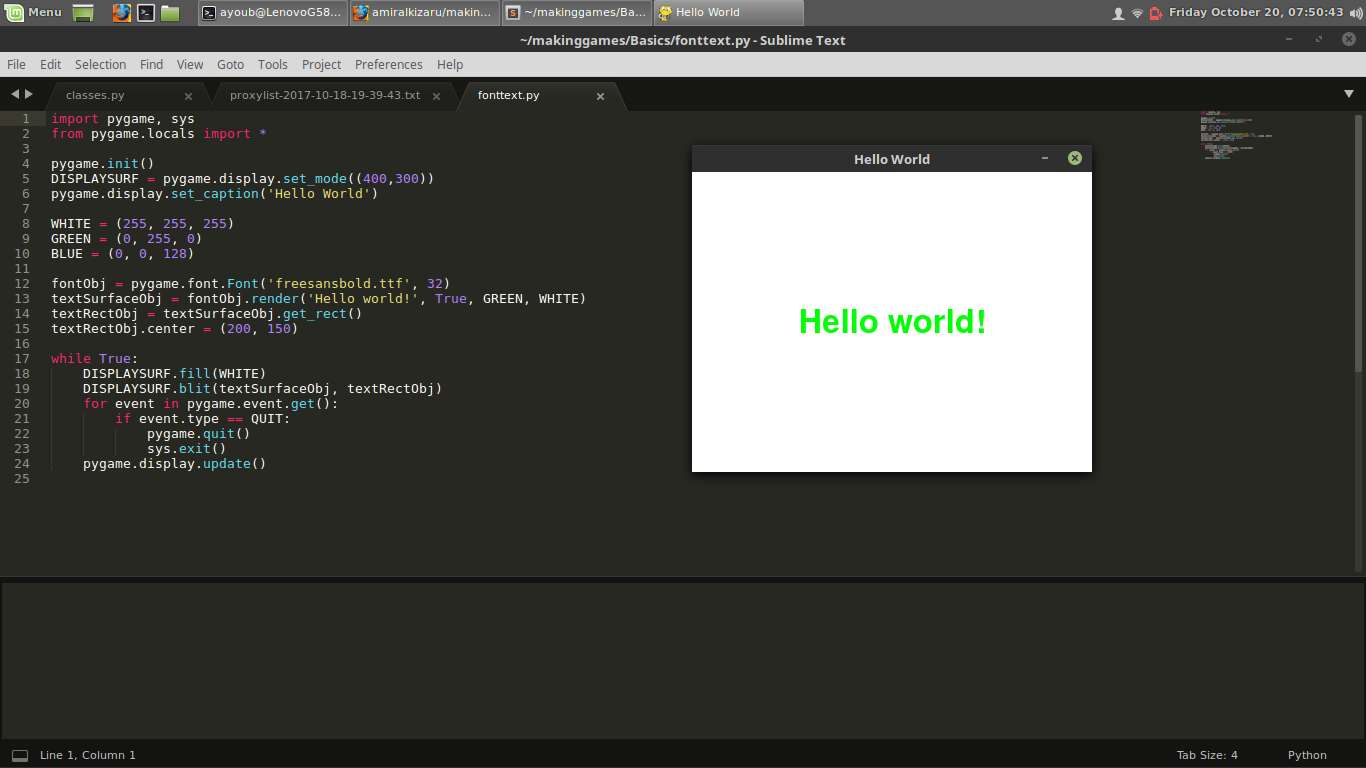Switch to the ~/makinggames Sublime taskbar entry
The height and width of the screenshot is (768, 1366).
point(576,13)
